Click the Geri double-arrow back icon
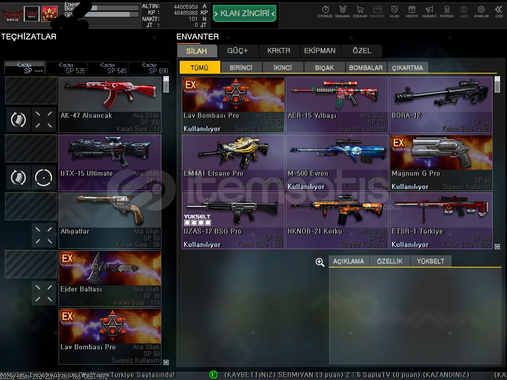507x380 pixels. [x=499, y=11]
